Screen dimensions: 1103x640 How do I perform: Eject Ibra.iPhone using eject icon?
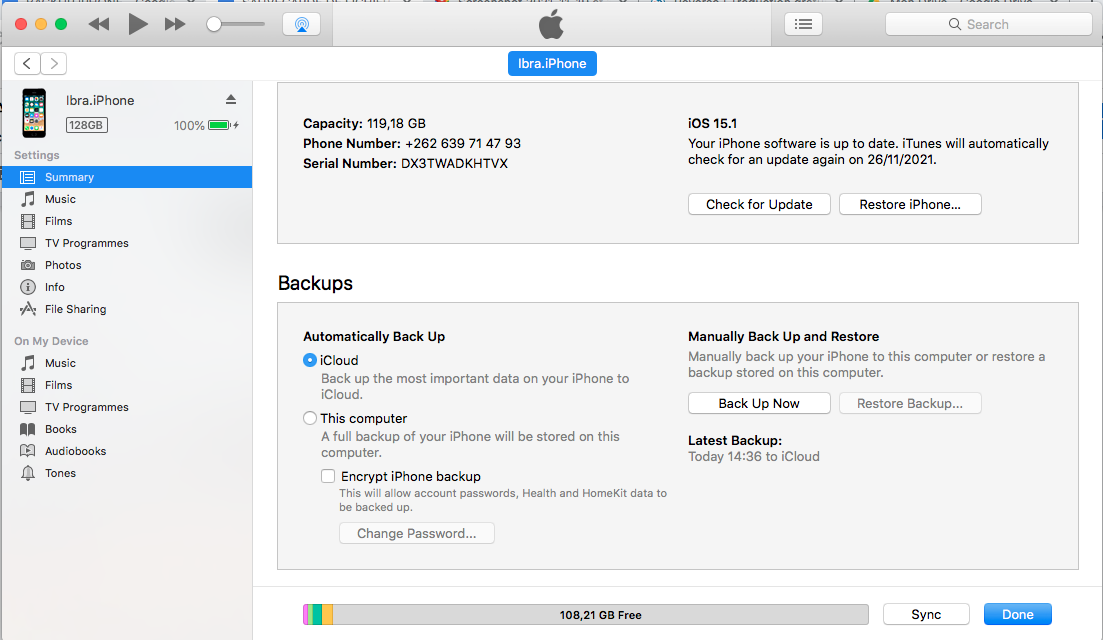pyautogui.click(x=231, y=99)
